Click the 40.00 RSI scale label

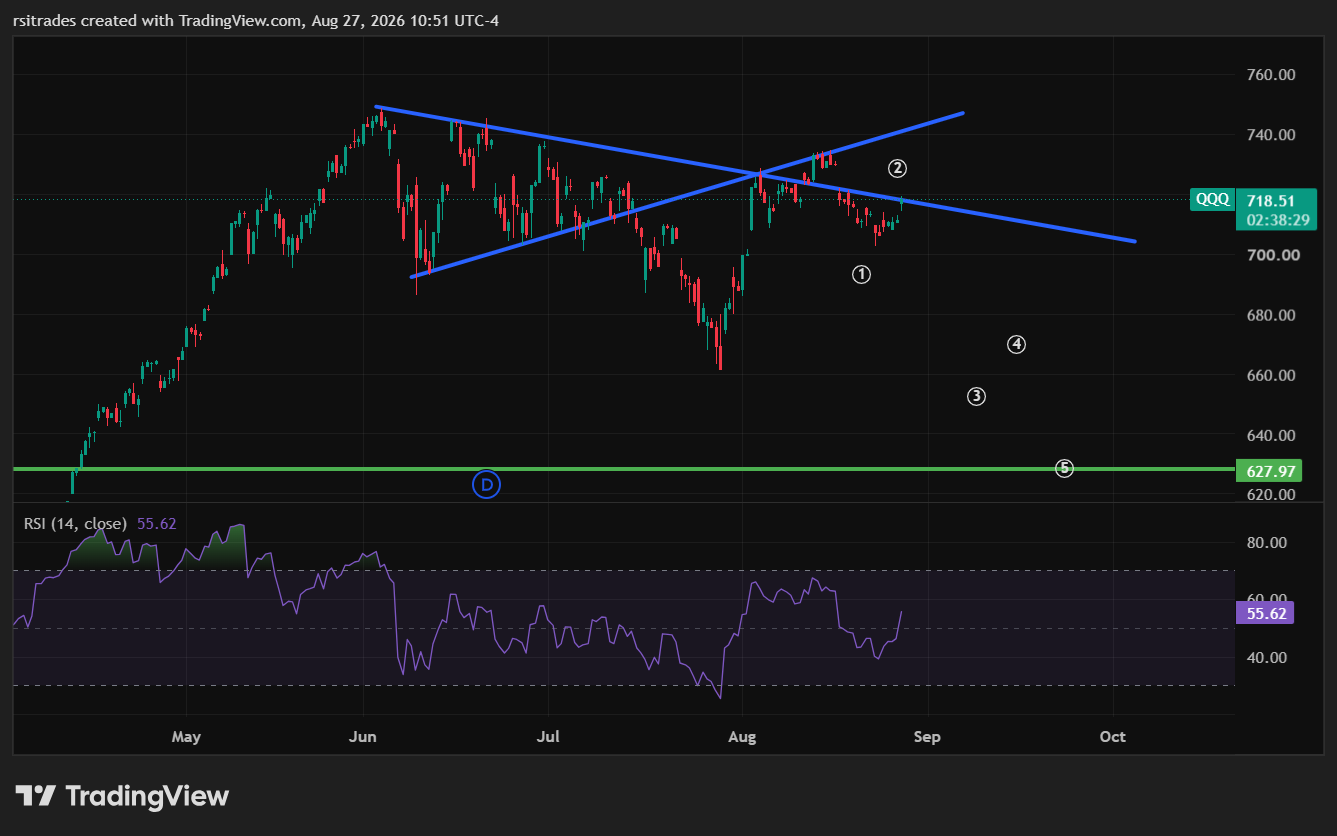(1265, 657)
